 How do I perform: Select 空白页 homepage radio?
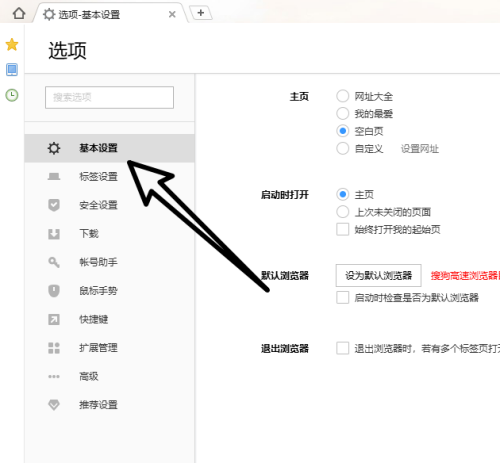tap(343, 131)
